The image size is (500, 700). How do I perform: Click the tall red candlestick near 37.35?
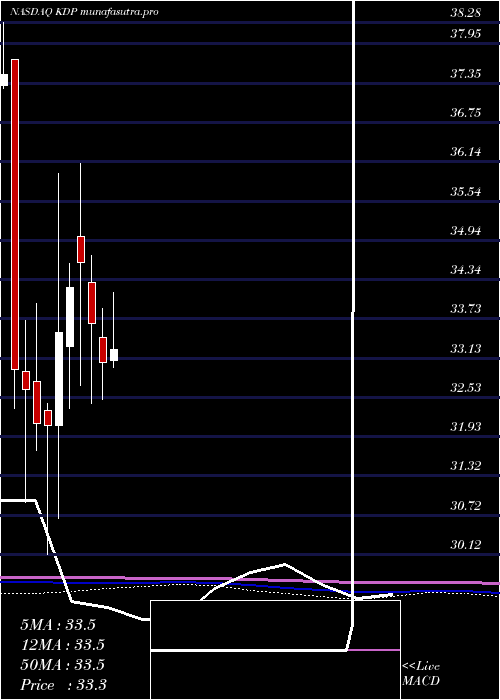(x=15, y=214)
